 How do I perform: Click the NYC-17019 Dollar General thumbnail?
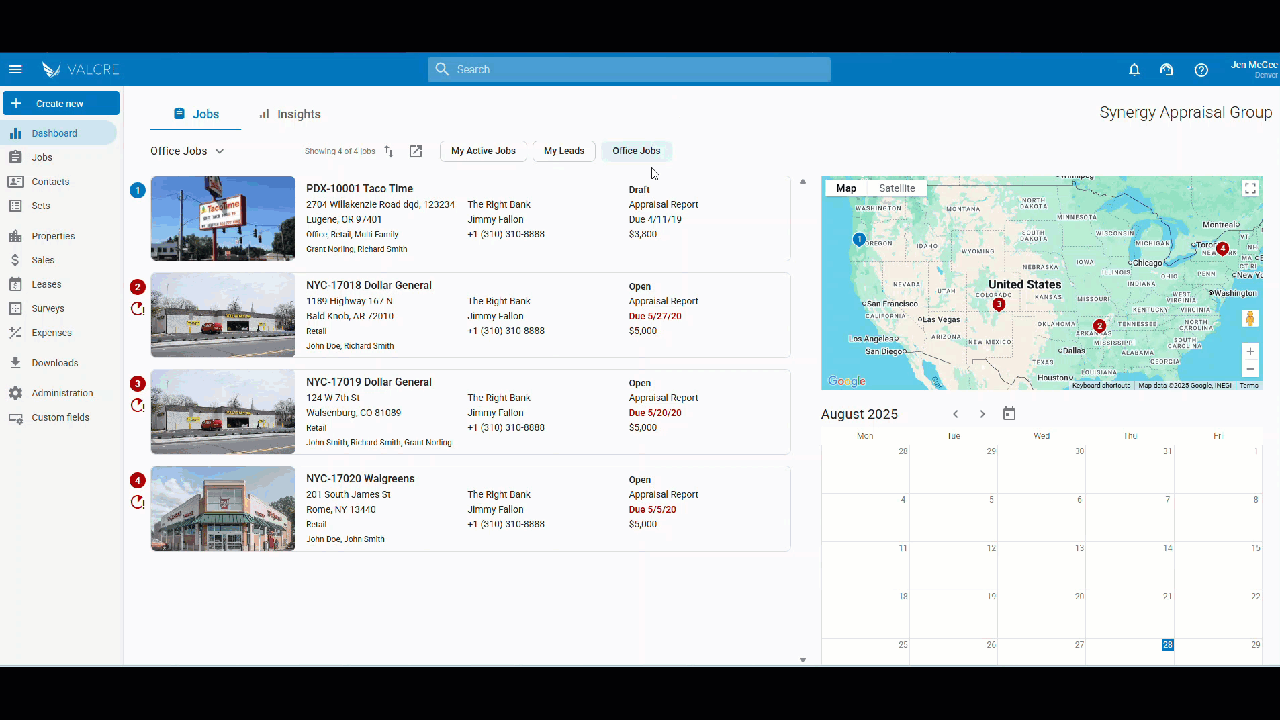[223, 412]
